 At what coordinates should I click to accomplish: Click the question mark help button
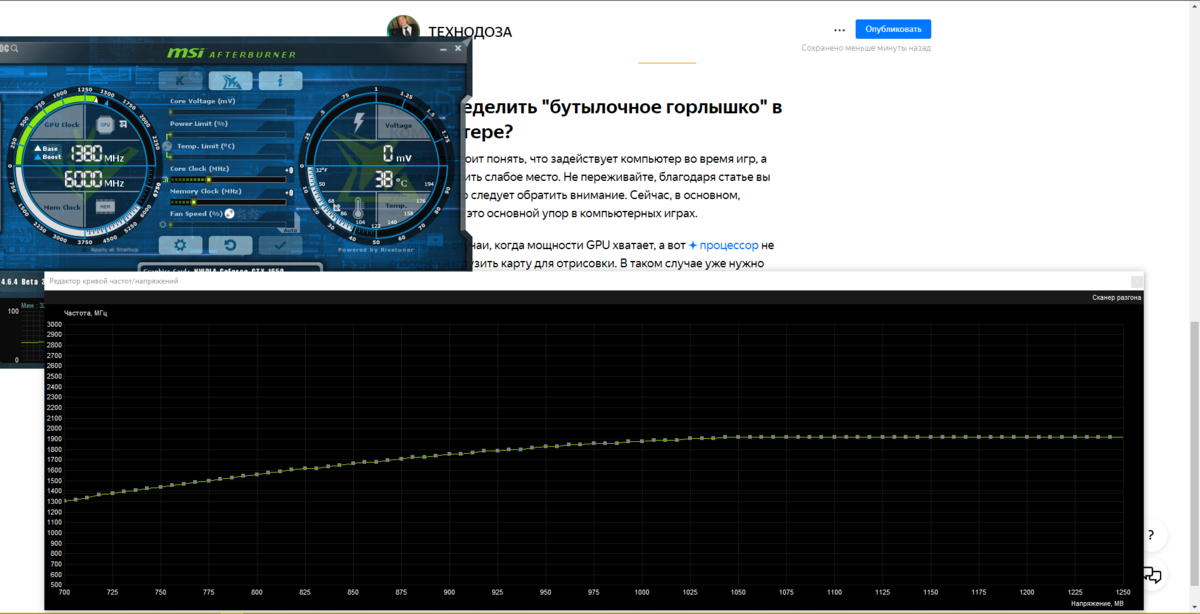coord(1151,535)
